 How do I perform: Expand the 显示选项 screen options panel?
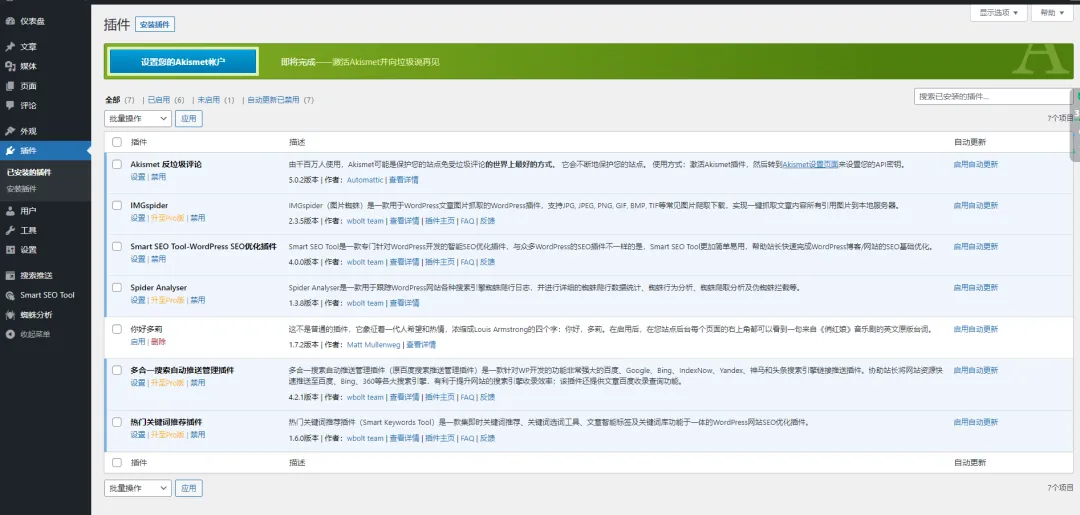998,12
